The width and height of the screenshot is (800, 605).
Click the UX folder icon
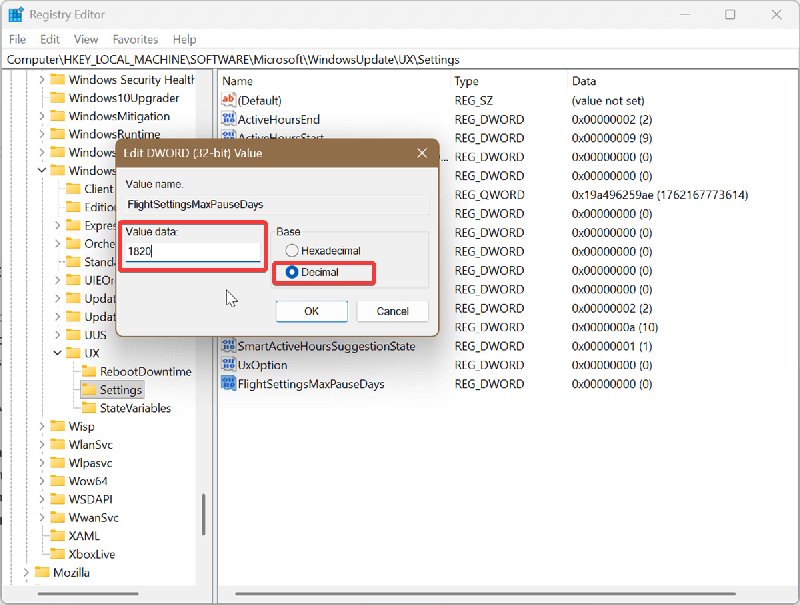pyautogui.click(x=73, y=353)
